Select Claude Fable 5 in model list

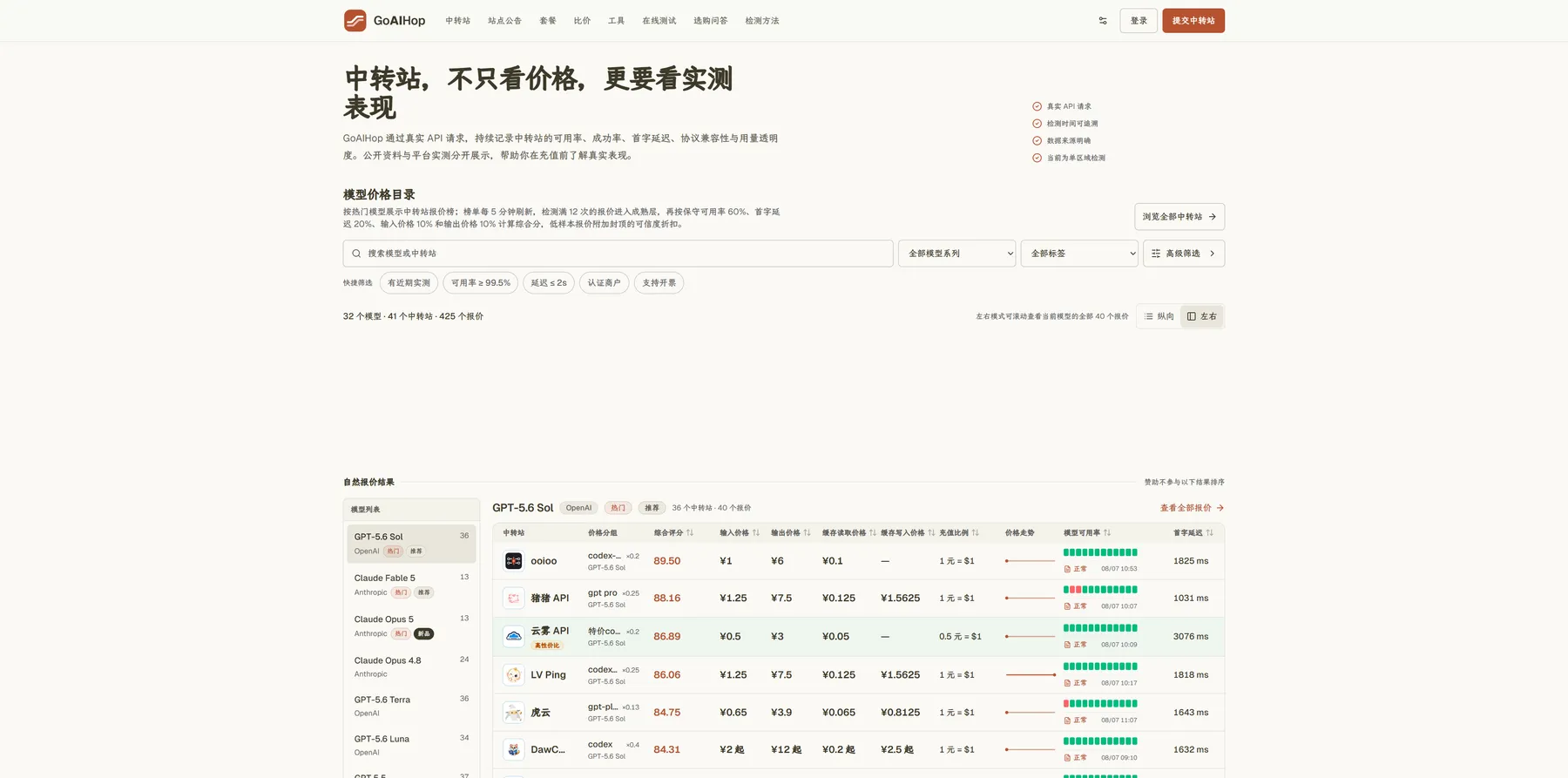[x=411, y=585]
